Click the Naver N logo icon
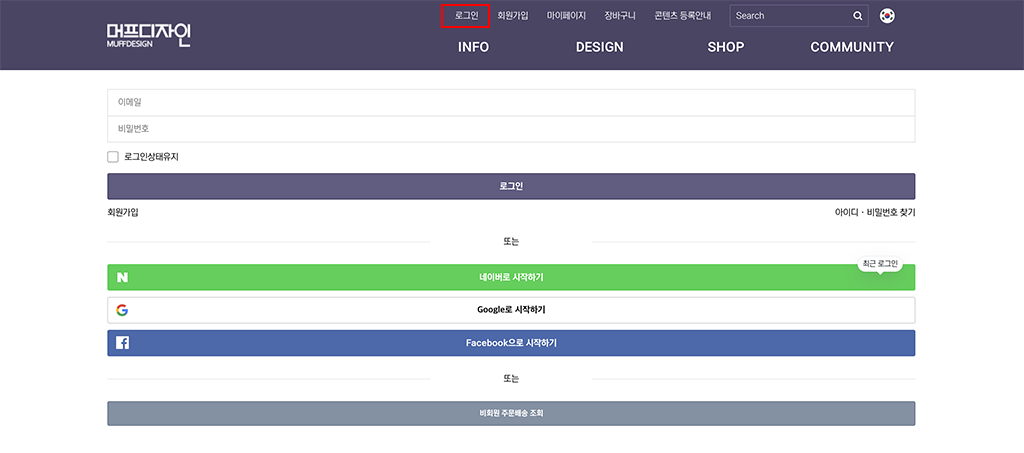This screenshot has width=1024, height=453. click(x=122, y=277)
